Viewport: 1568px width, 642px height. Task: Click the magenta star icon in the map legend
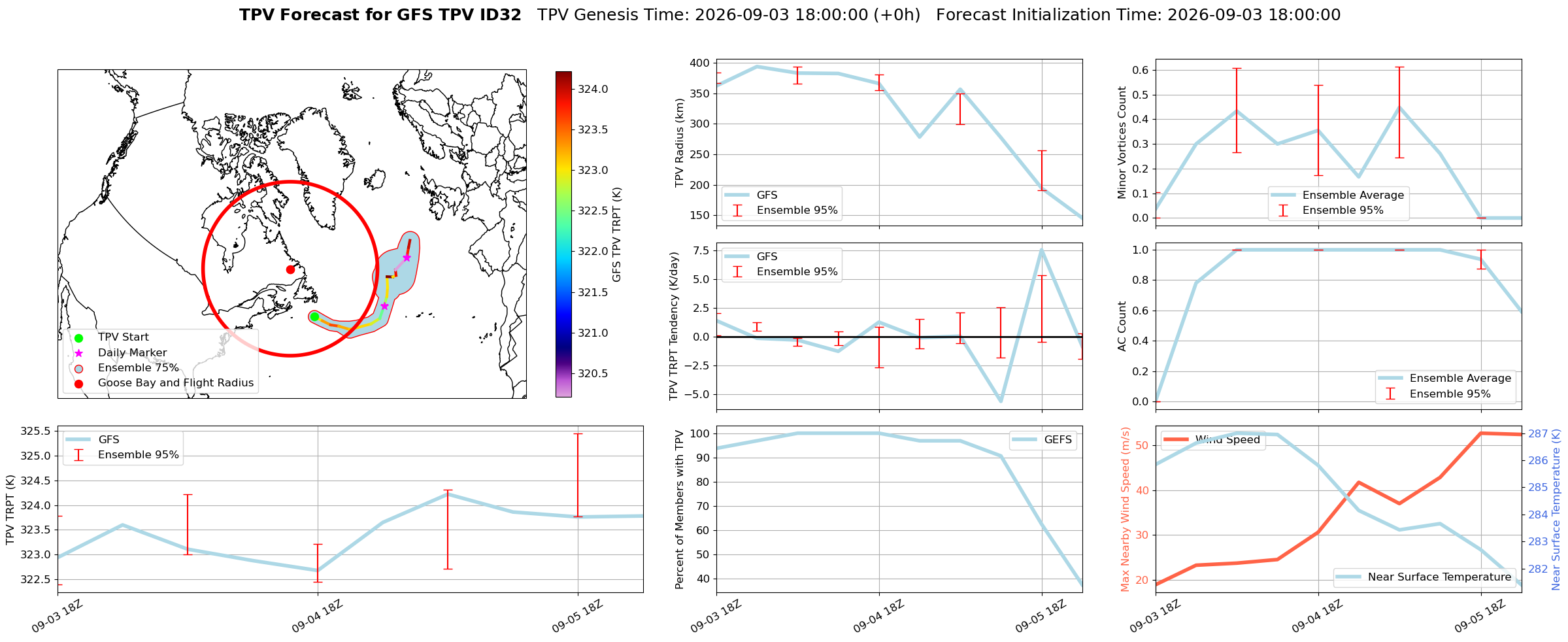pos(78,353)
